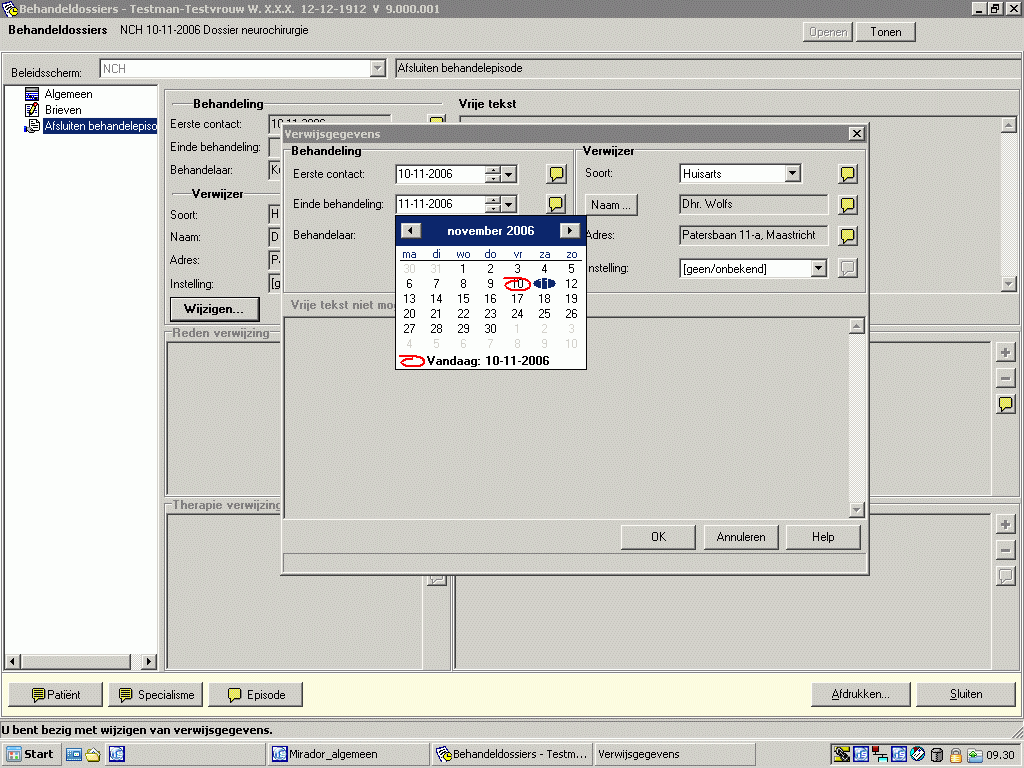Click note icon beside Einde behandeling
The height and width of the screenshot is (768, 1024).
[556, 204]
